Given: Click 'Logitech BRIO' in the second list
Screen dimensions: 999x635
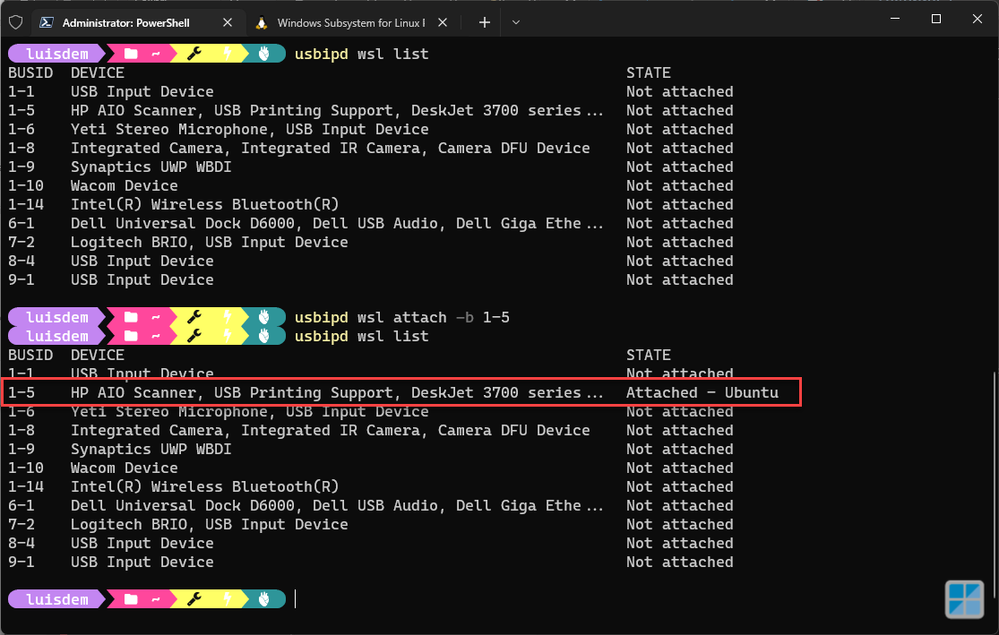Looking at the screenshot, I should click(129, 524).
